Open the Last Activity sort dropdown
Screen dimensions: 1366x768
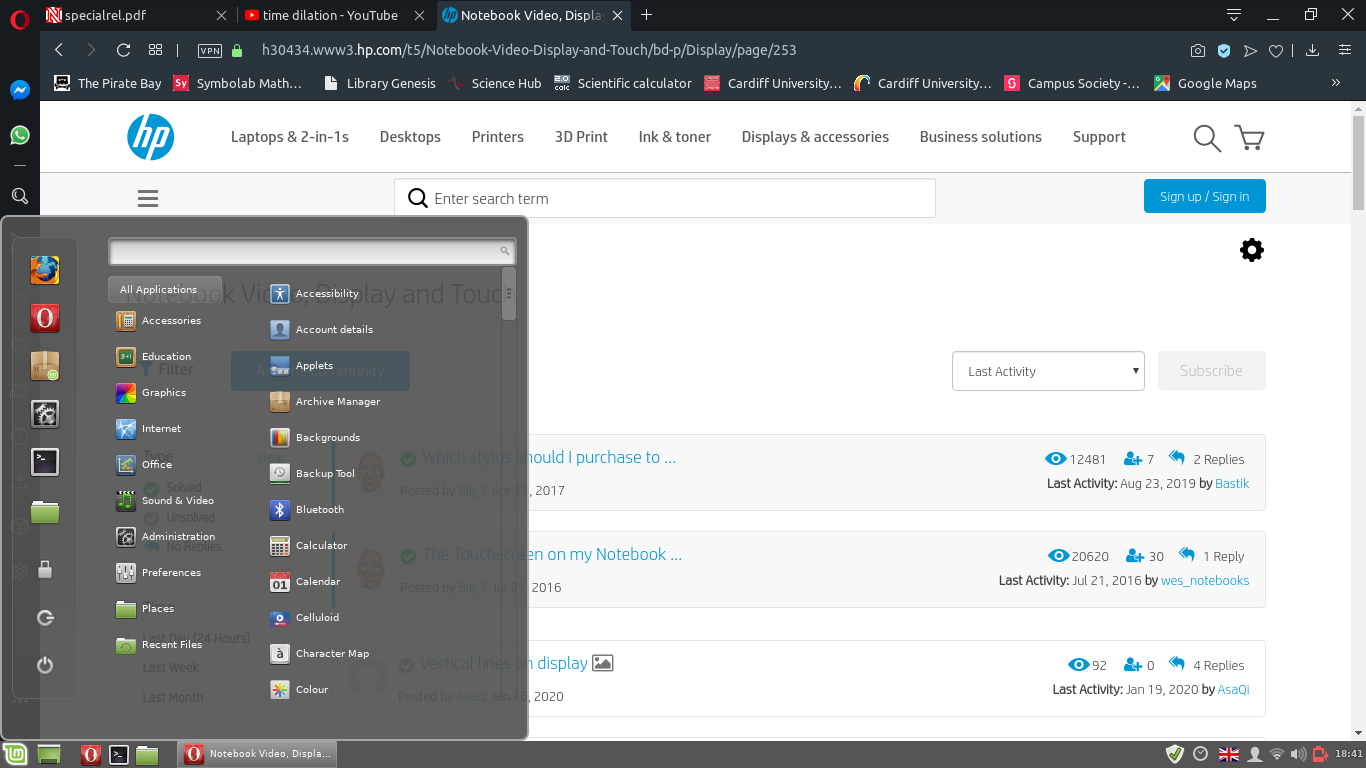pos(1048,371)
